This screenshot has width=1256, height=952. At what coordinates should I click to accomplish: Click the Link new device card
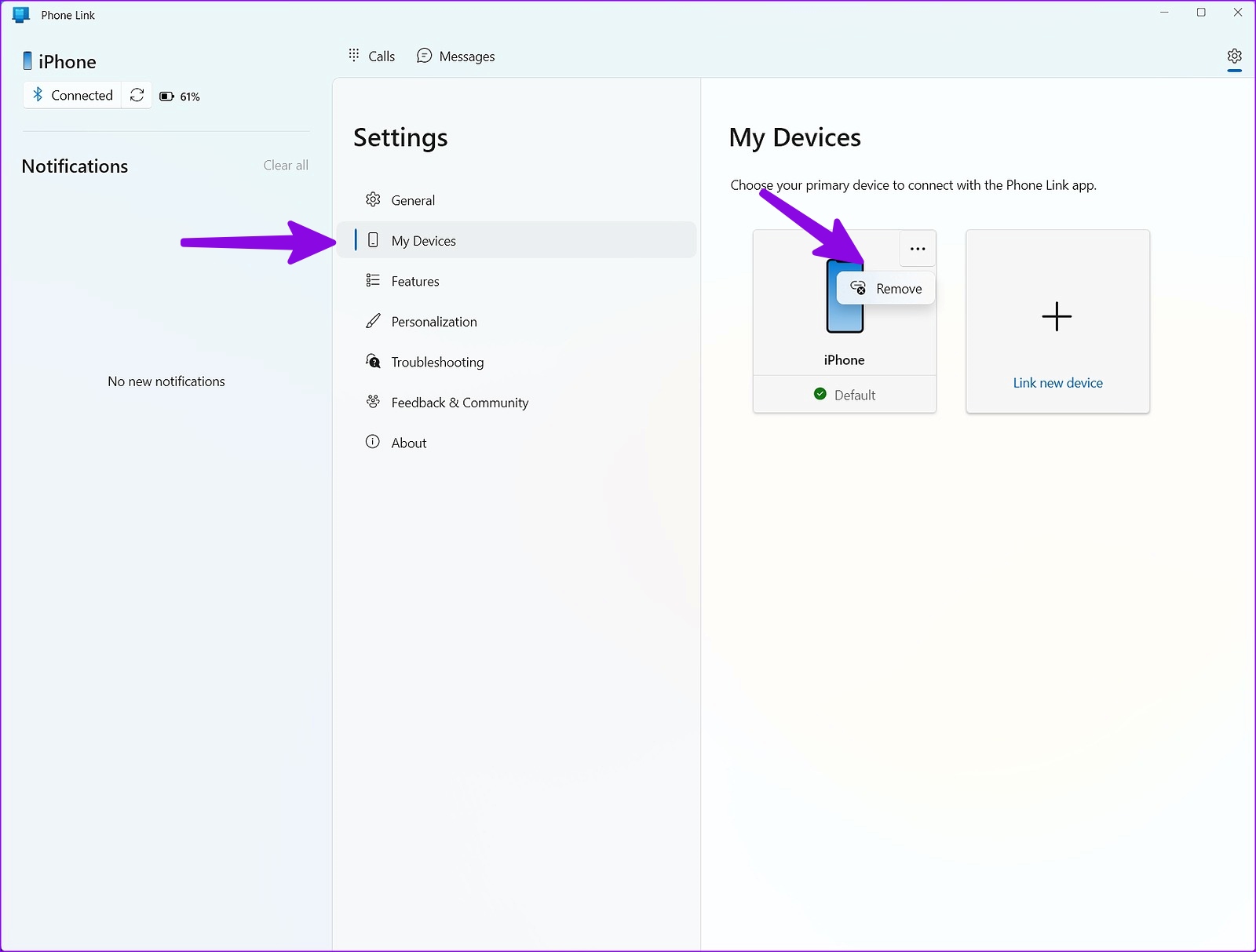point(1057,321)
